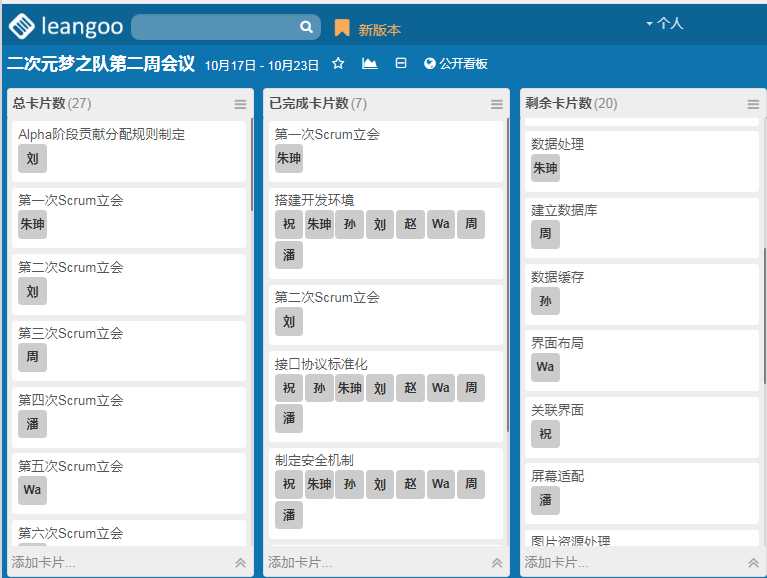This screenshot has width=767, height=578.
Task: Open the 建立数据库 card
Action: [642, 228]
